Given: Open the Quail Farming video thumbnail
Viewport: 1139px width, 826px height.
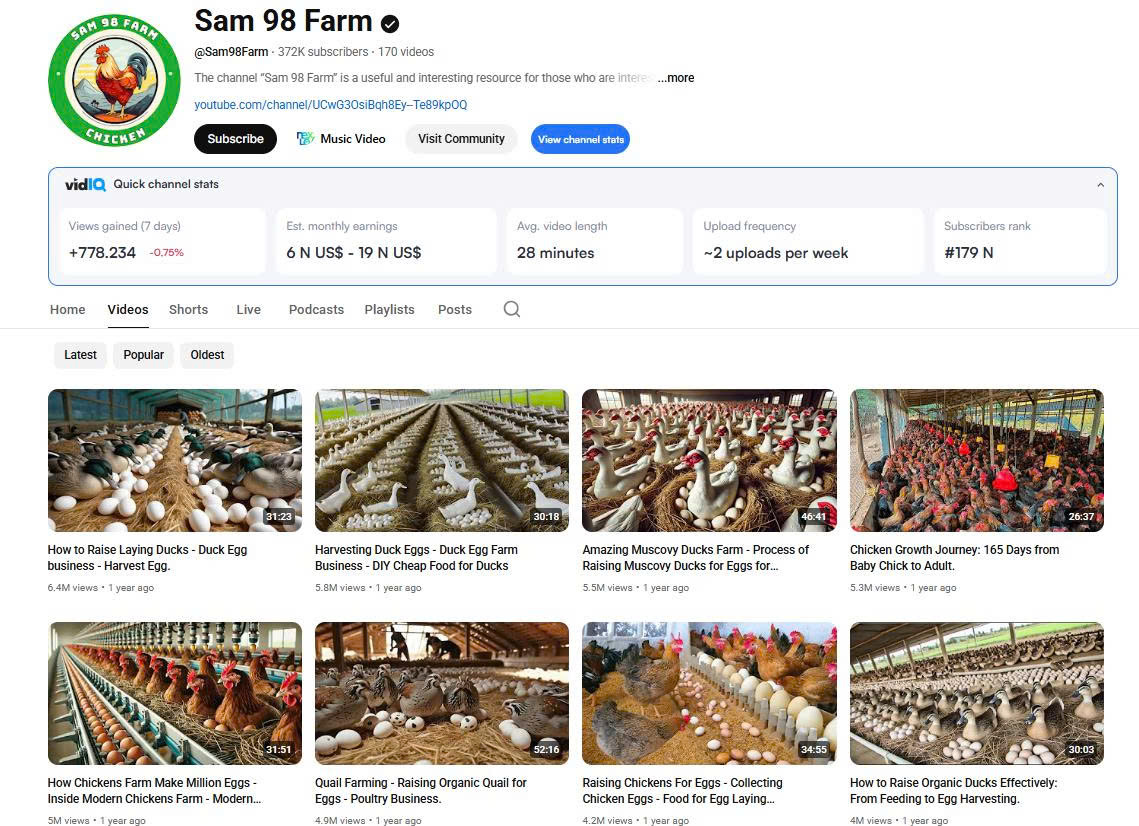Looking at the screenshot, I should pyautogui.click(x=441, y=693).
